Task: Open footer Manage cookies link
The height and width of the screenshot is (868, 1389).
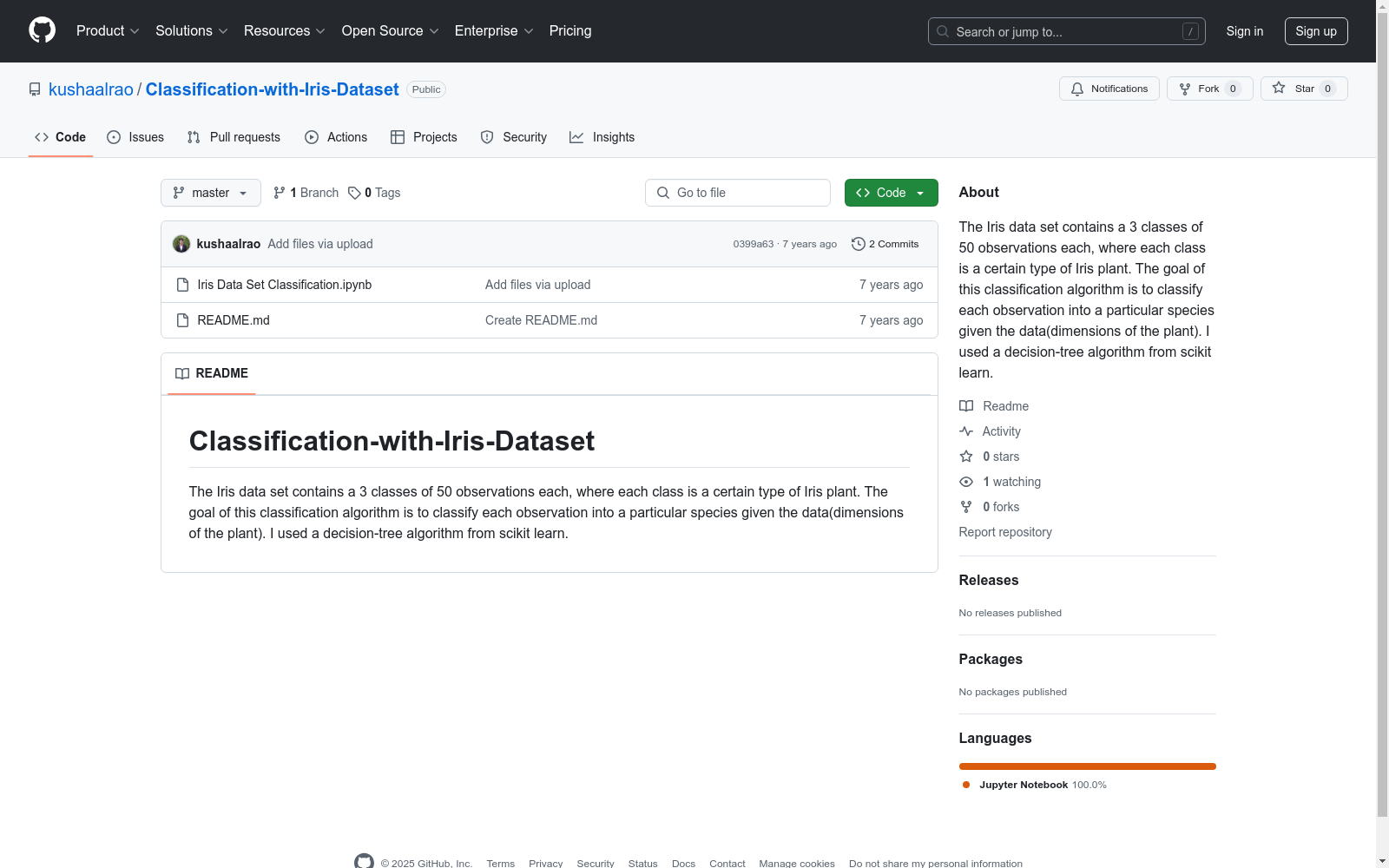Action: point(797,864)
